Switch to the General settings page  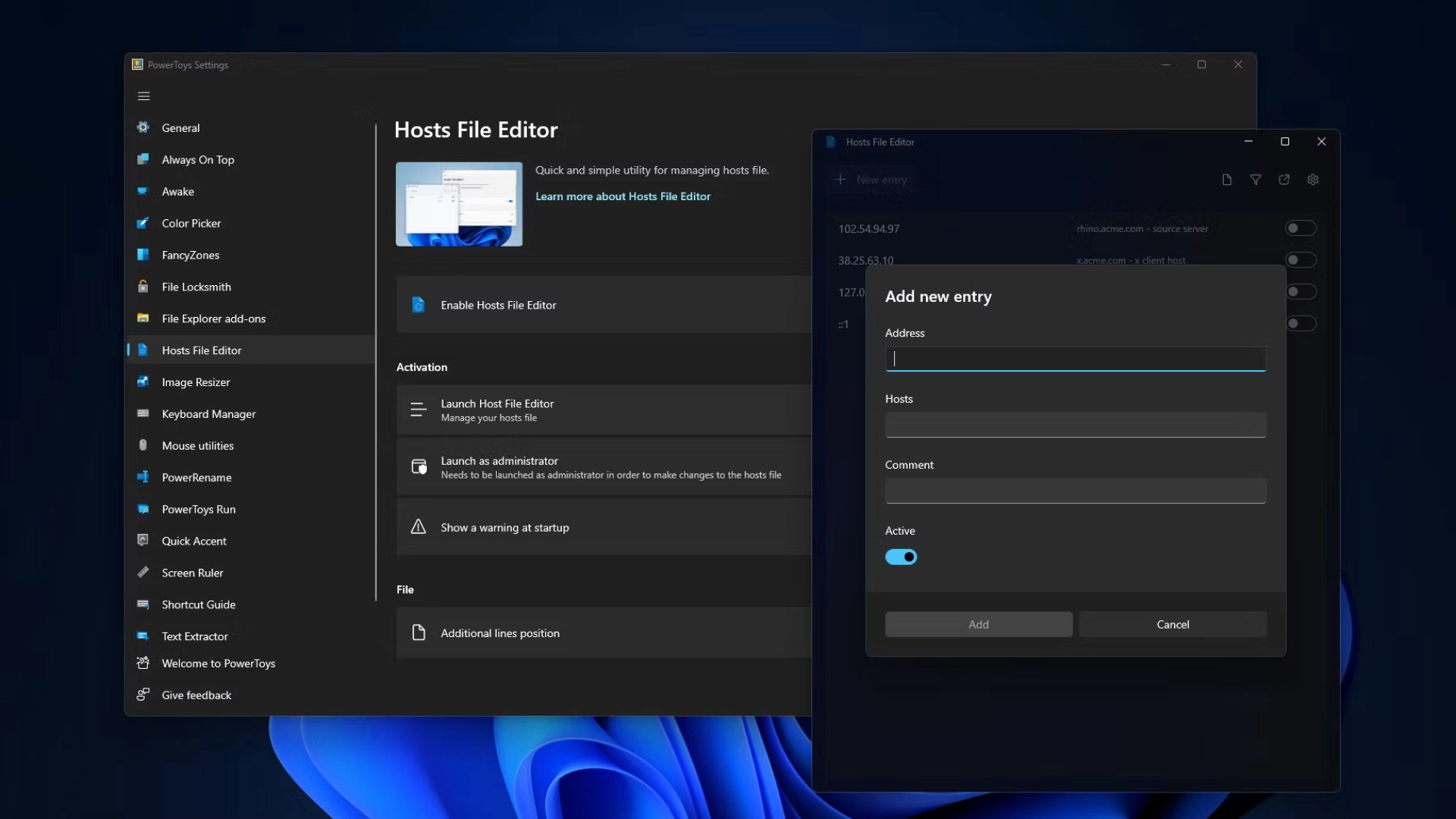coord(180,127)
